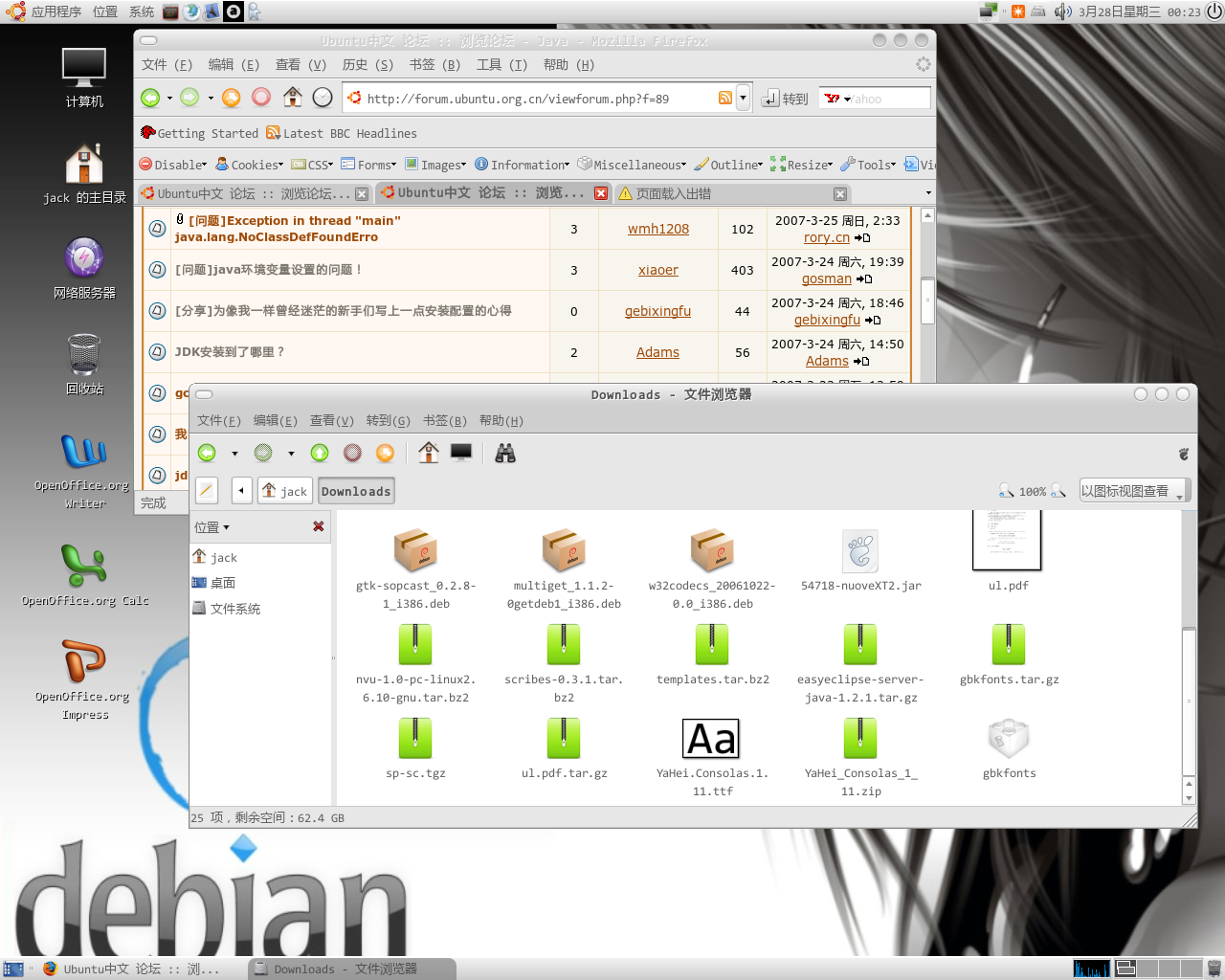Click file browser computer icon
The width and height of the screenshot is (1225, 980).
(x=461, y=452)
